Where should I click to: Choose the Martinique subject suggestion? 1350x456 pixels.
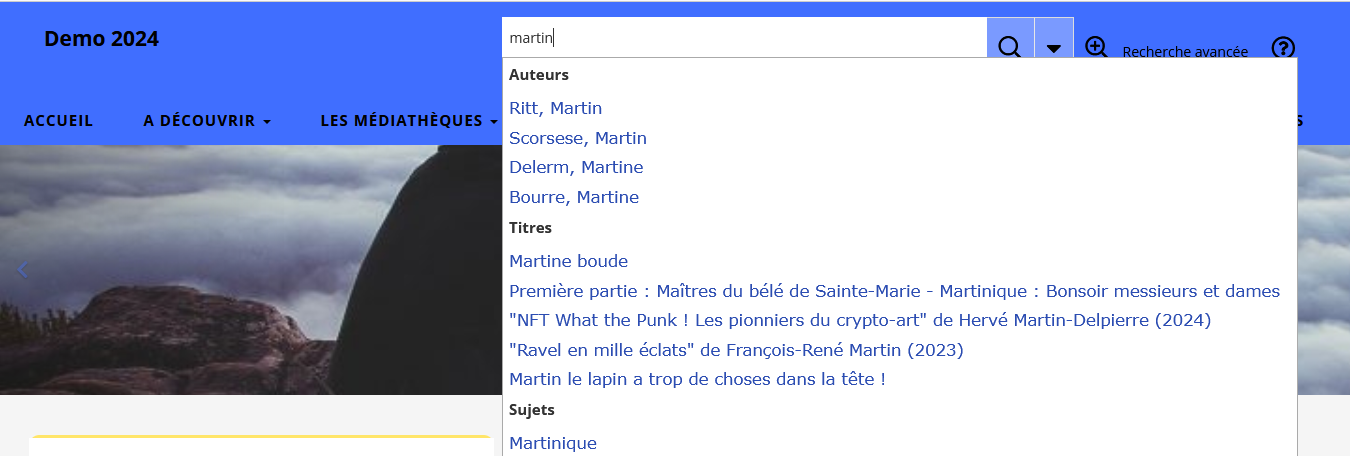[552, 443]
